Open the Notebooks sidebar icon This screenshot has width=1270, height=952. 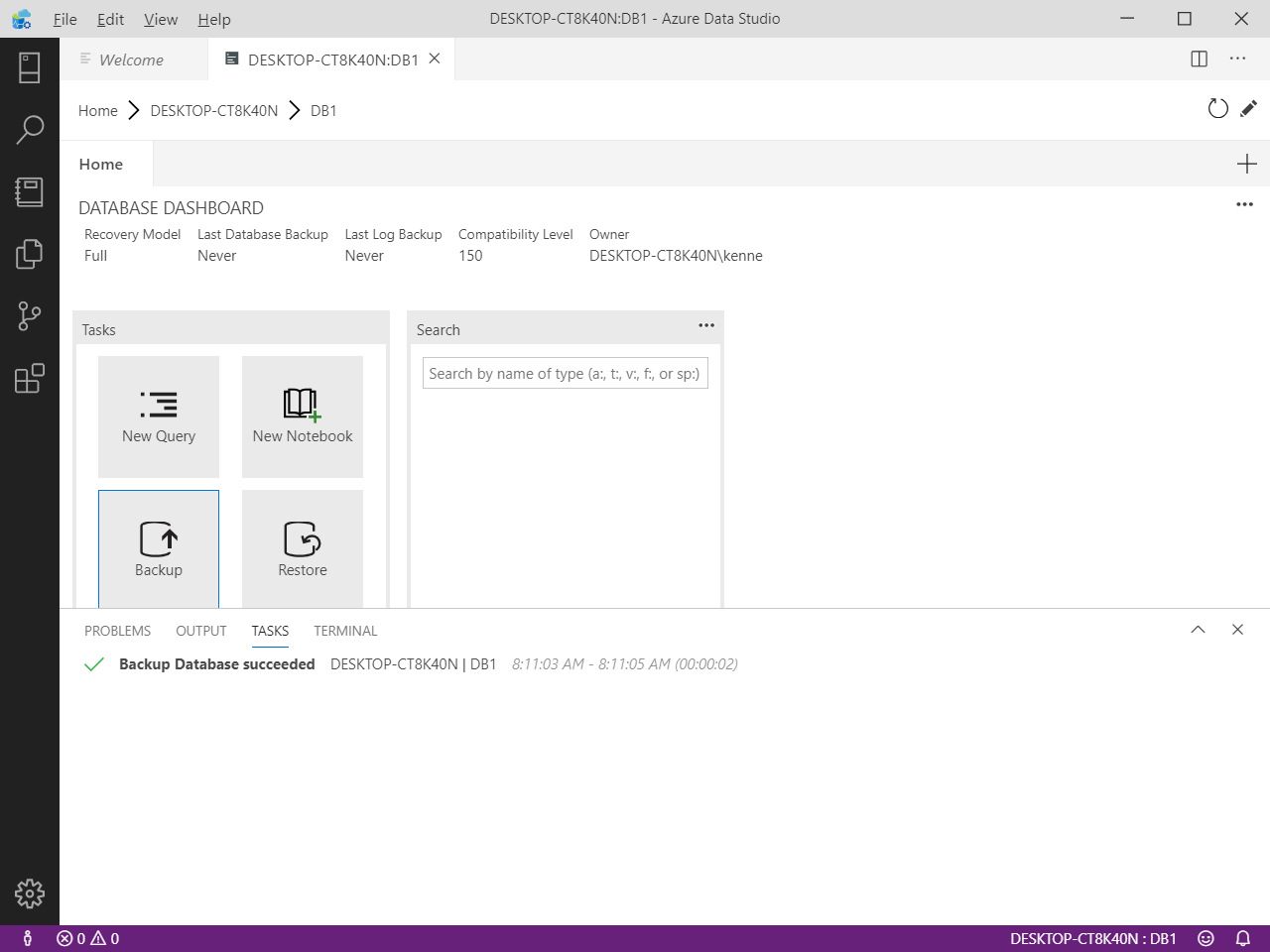click(30, 191)
